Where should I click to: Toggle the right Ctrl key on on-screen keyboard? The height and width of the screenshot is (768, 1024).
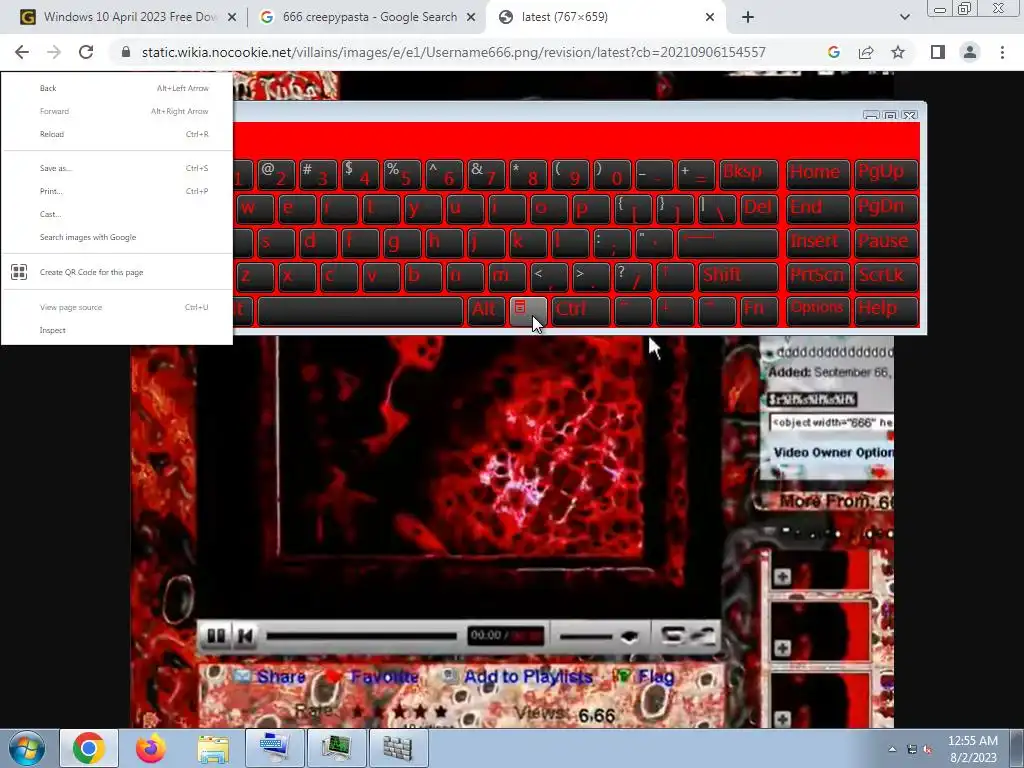point(581,311)
